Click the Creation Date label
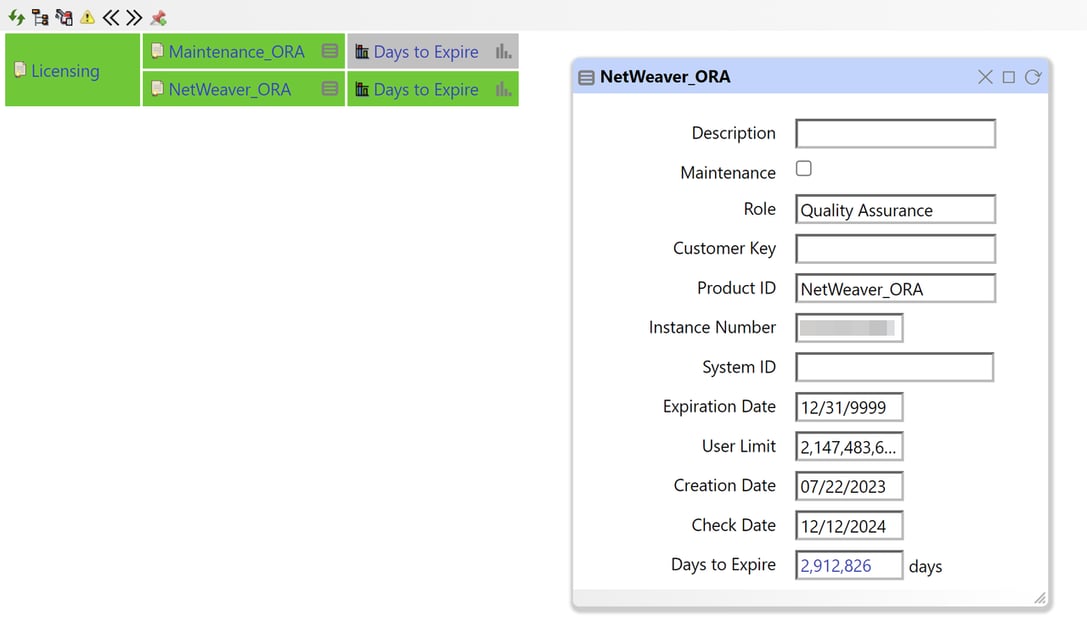This screenshot has height=644, width=1087. pos(724,485)
